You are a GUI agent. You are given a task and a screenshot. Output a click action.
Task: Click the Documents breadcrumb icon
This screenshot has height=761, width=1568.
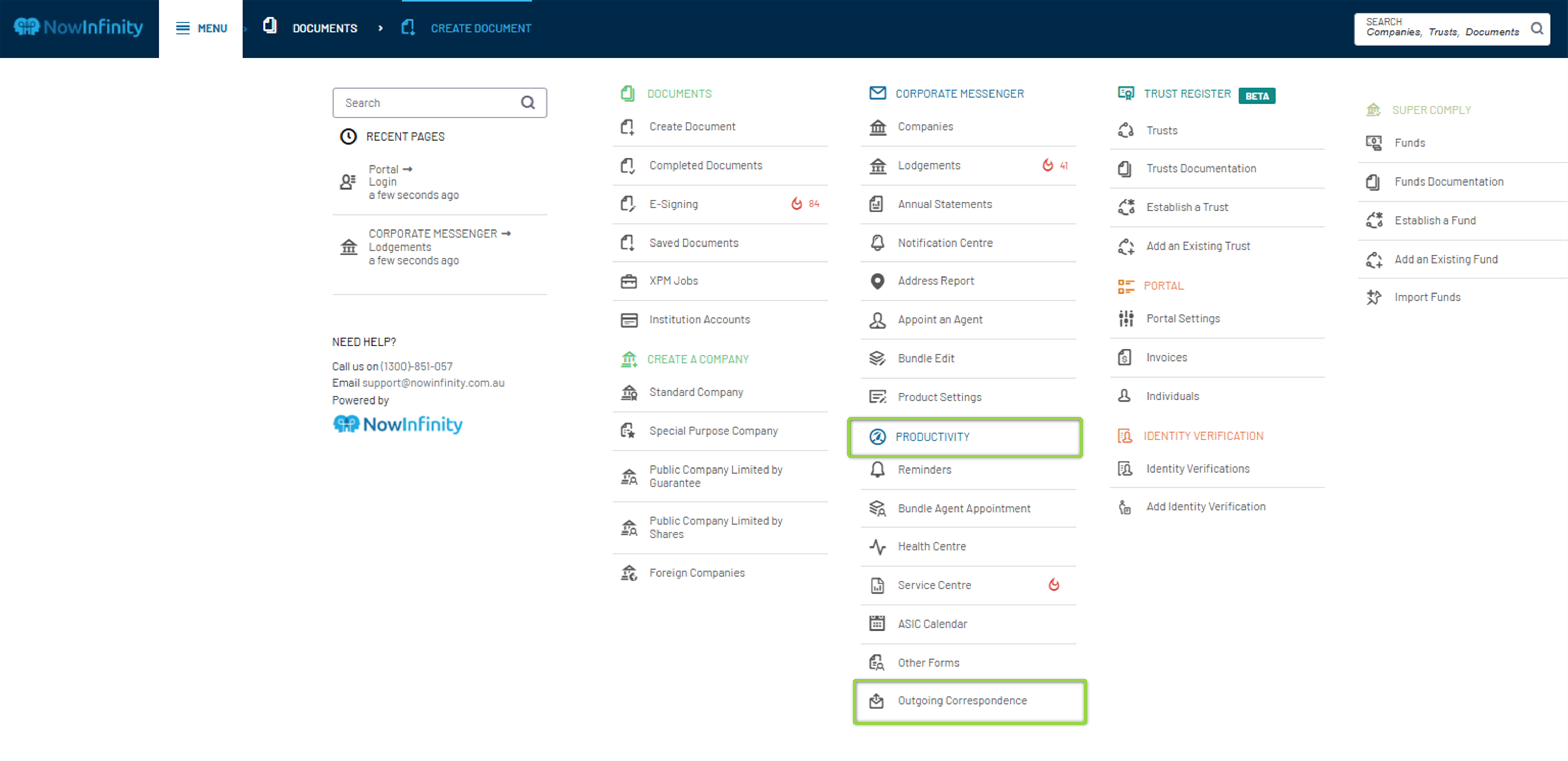click(270, 26)
